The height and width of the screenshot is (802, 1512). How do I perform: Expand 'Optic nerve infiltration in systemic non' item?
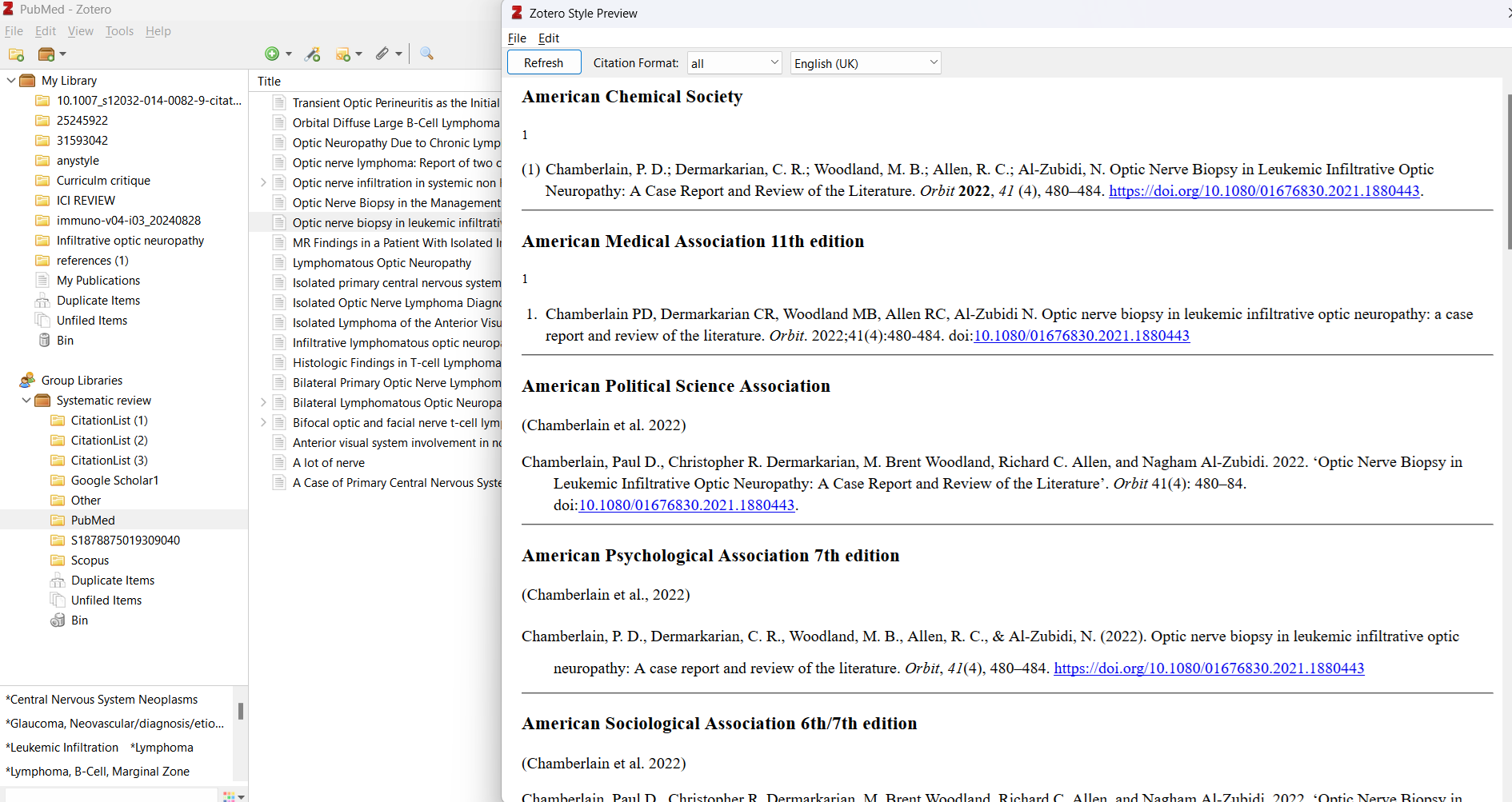click(263, 183)
